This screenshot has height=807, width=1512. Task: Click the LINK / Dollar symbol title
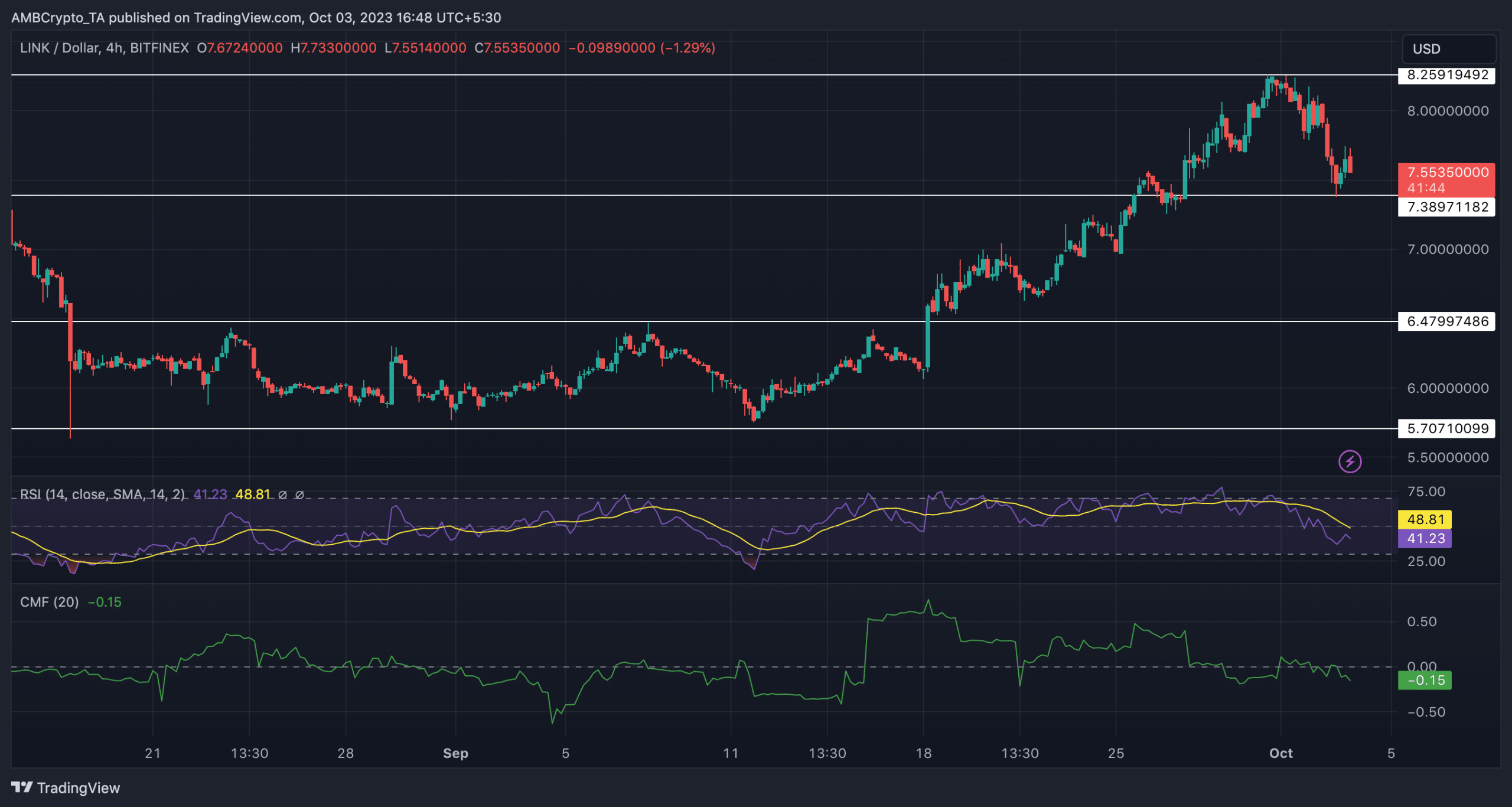tap(104, 48)
